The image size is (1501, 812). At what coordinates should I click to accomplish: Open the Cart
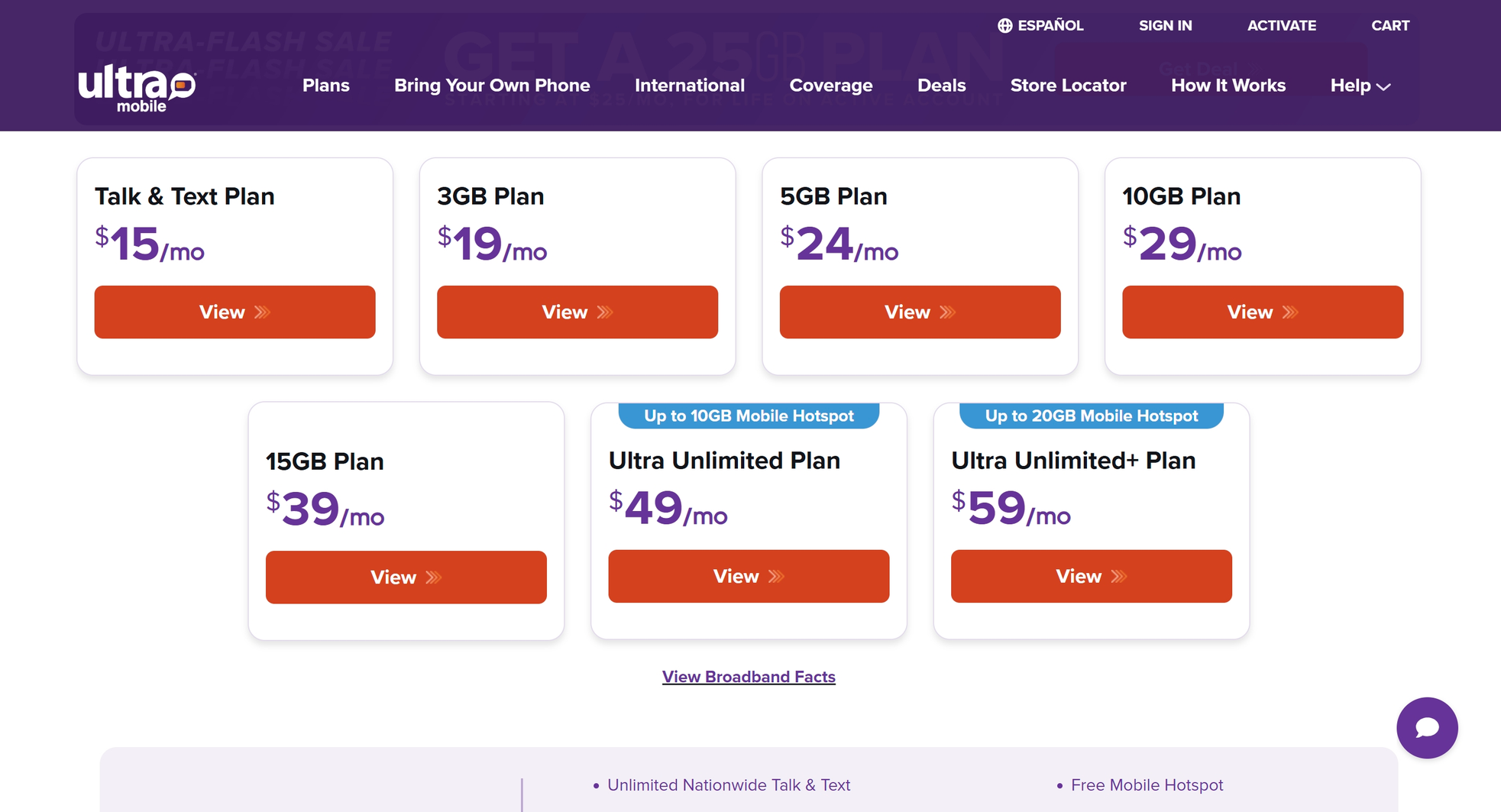(1390, 25)
